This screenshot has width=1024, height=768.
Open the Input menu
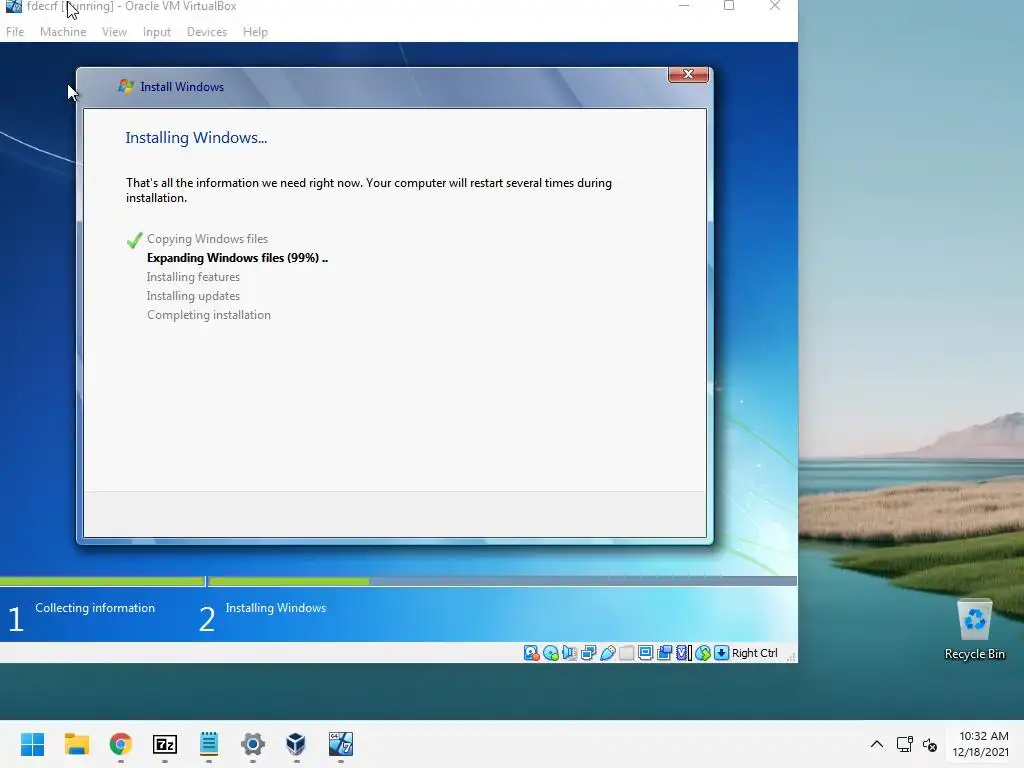pos(157,31)
